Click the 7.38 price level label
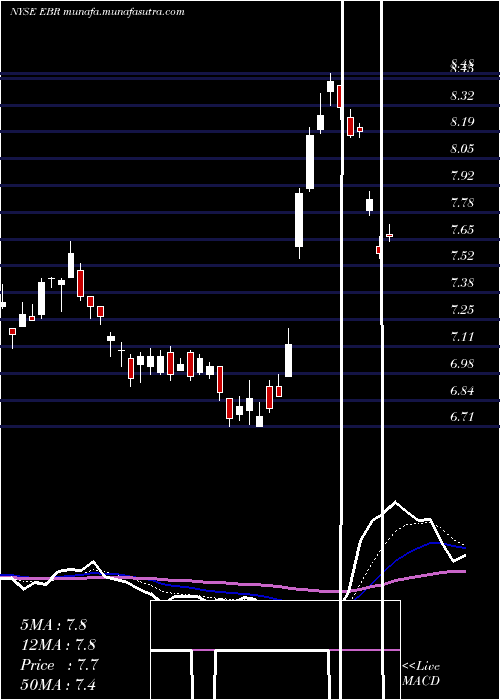 462,283
